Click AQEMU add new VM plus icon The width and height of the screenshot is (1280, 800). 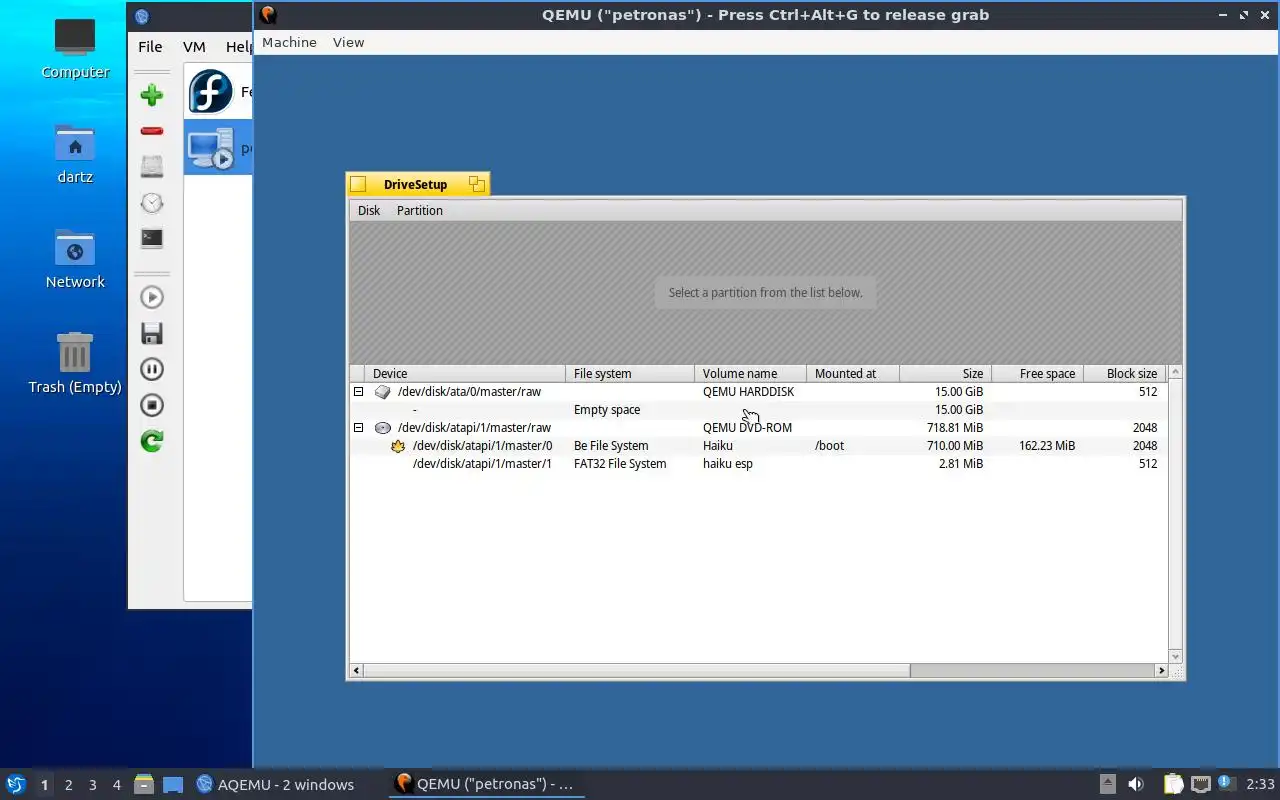tap(151, 95)
